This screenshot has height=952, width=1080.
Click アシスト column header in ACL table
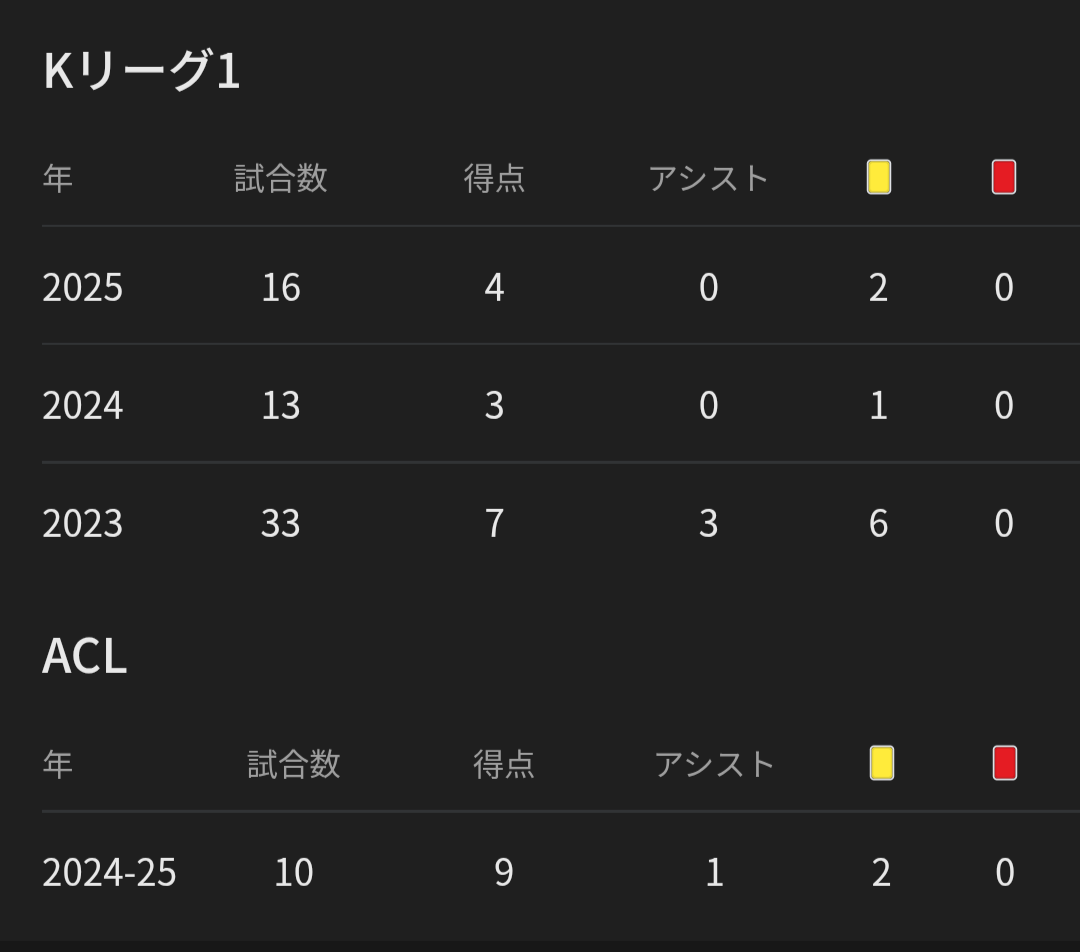coord(714,765)
